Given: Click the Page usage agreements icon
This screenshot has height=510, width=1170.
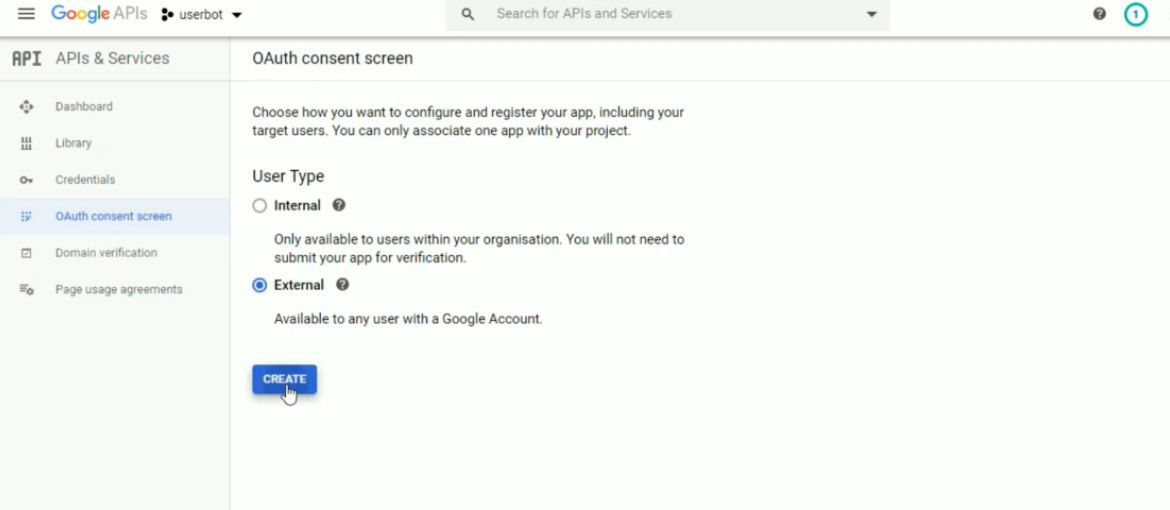Looking at the screenshot, I should tap(27, 290).
